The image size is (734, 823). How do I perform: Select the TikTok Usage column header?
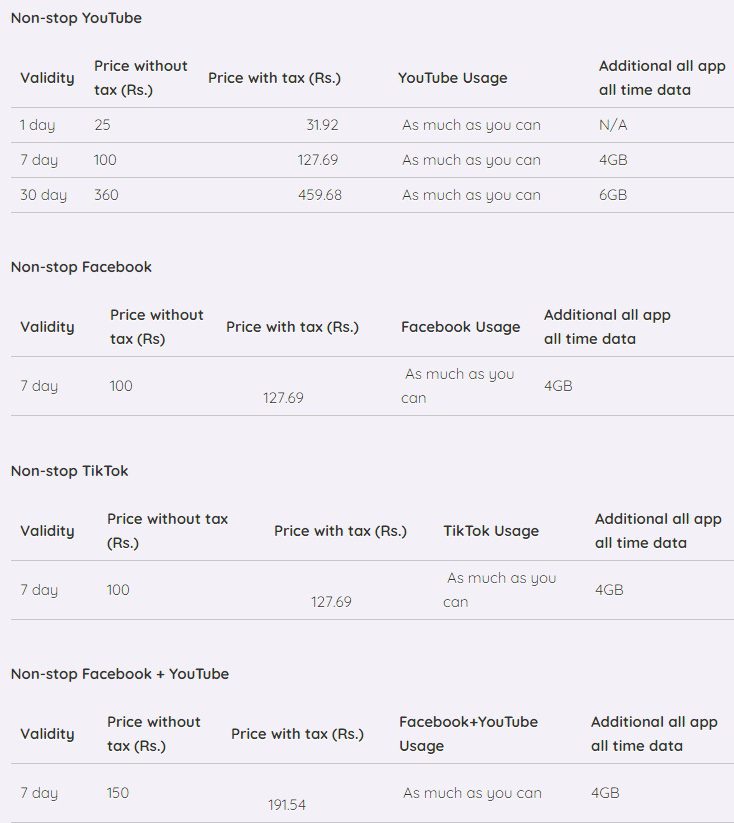(x=491, y=531)
